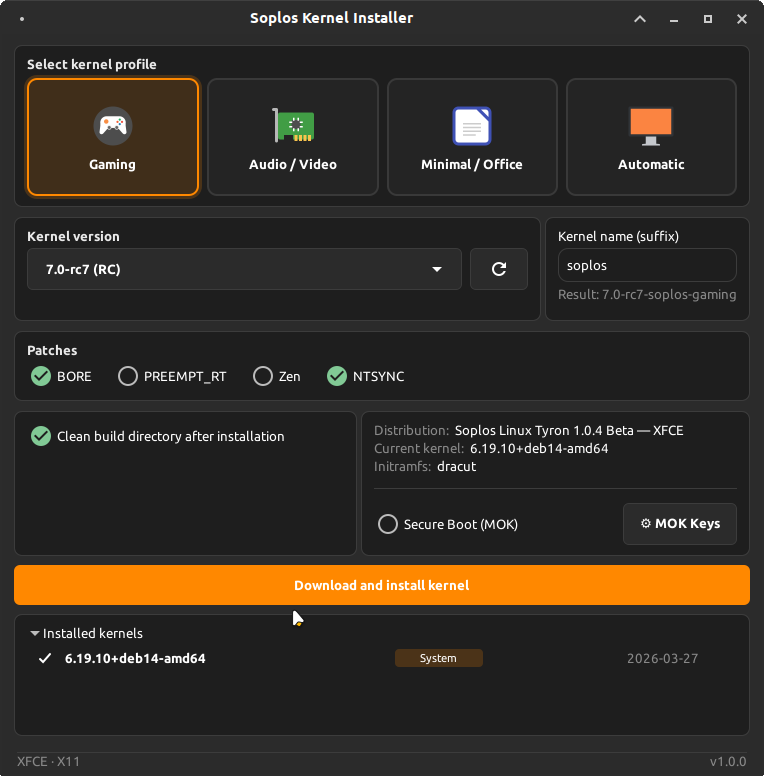Minimize the Soplos Kernel Installer window

click(x=674, y=19)
